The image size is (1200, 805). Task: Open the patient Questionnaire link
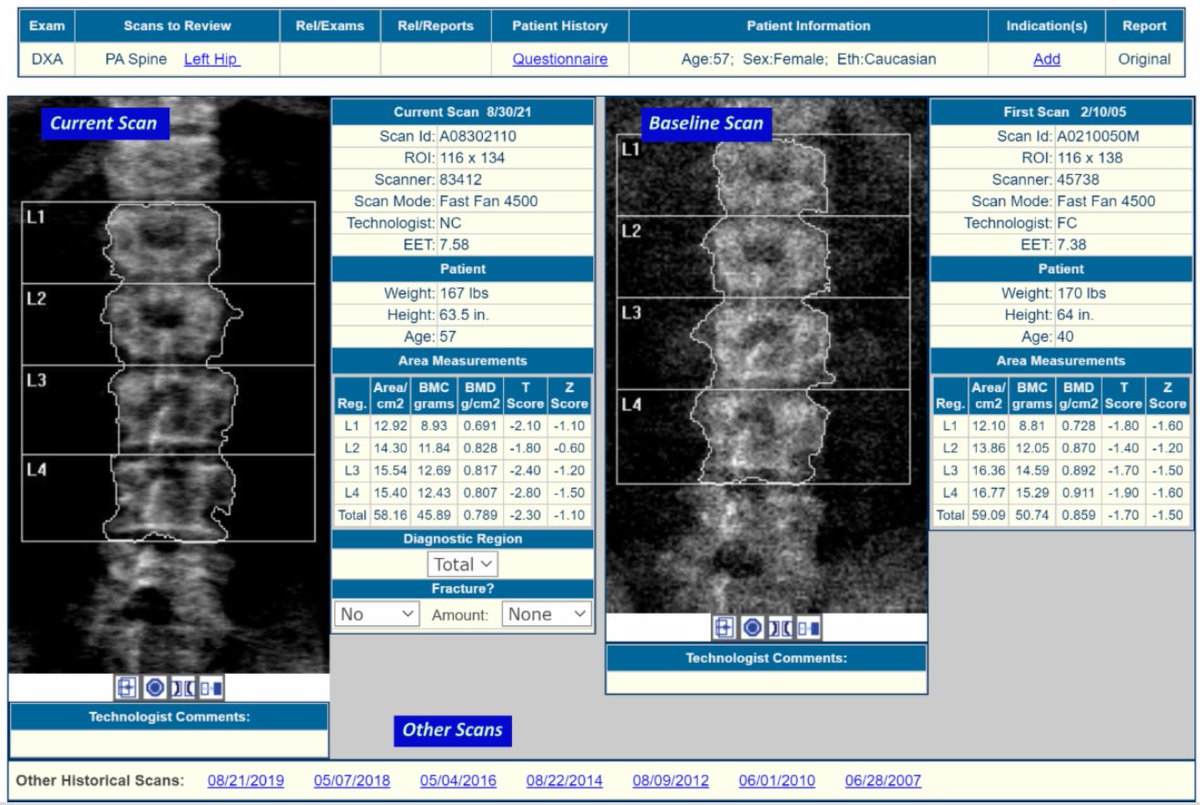click(x=560, y=59)
